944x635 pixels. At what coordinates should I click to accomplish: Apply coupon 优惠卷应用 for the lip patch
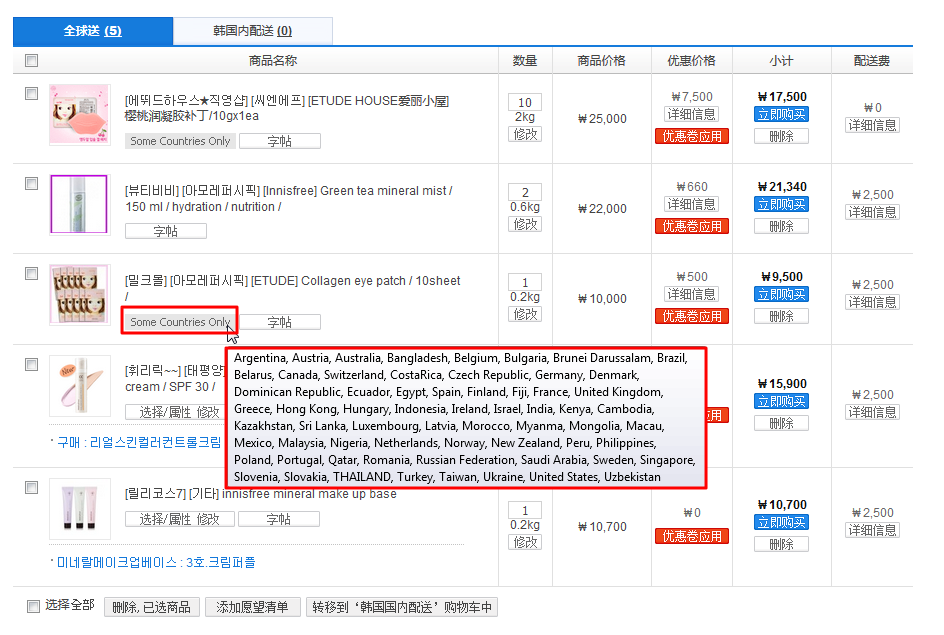coord(692,136)
